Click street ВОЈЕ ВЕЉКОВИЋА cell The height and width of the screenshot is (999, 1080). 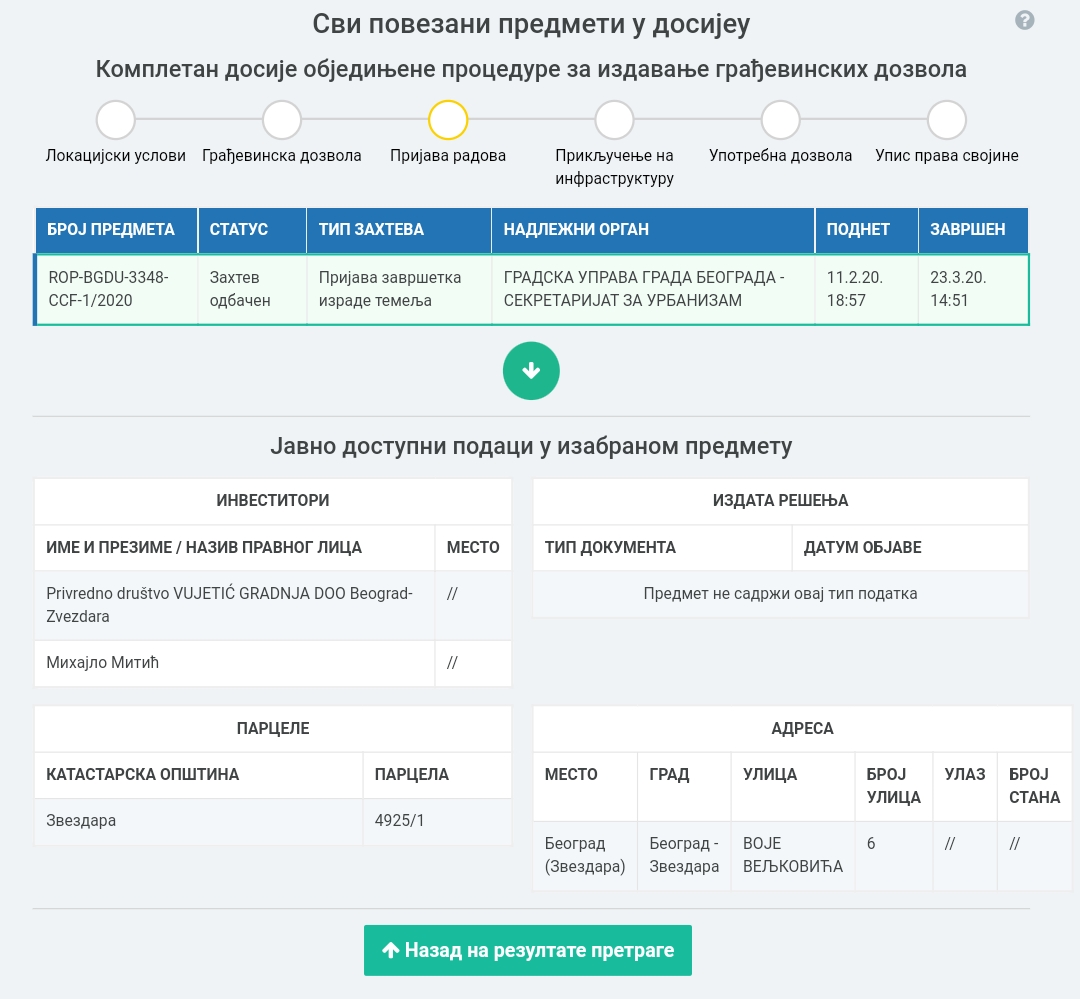(x=793, y=855)
